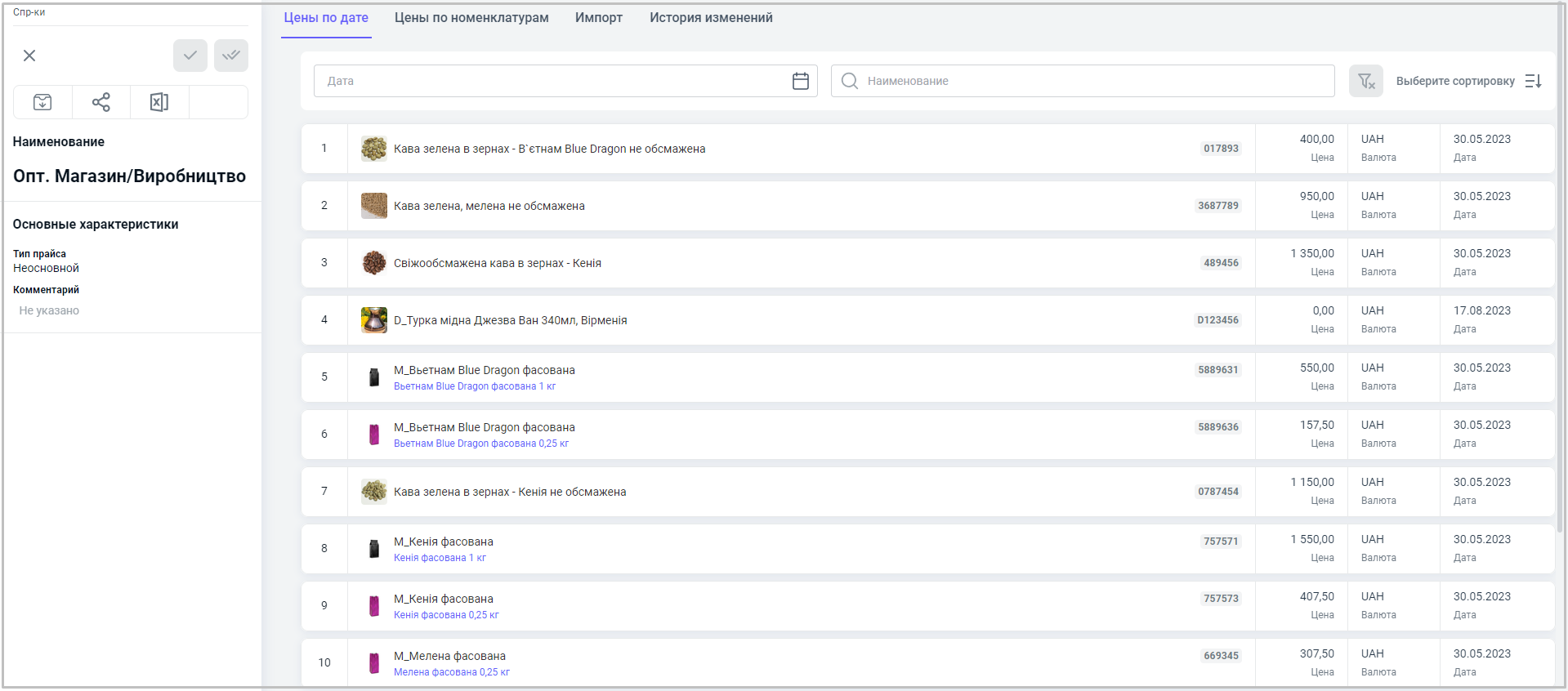Image resolution: width=1568 pixels, height=691 pixels.
Task: Click the sort order icon
Action: click(x=1534, y=81)
